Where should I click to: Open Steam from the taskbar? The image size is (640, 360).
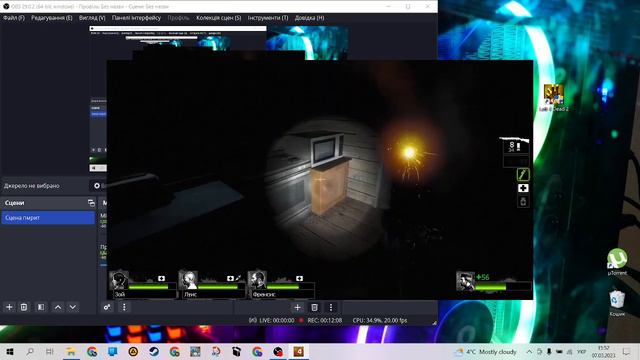[x=154, y=351]
